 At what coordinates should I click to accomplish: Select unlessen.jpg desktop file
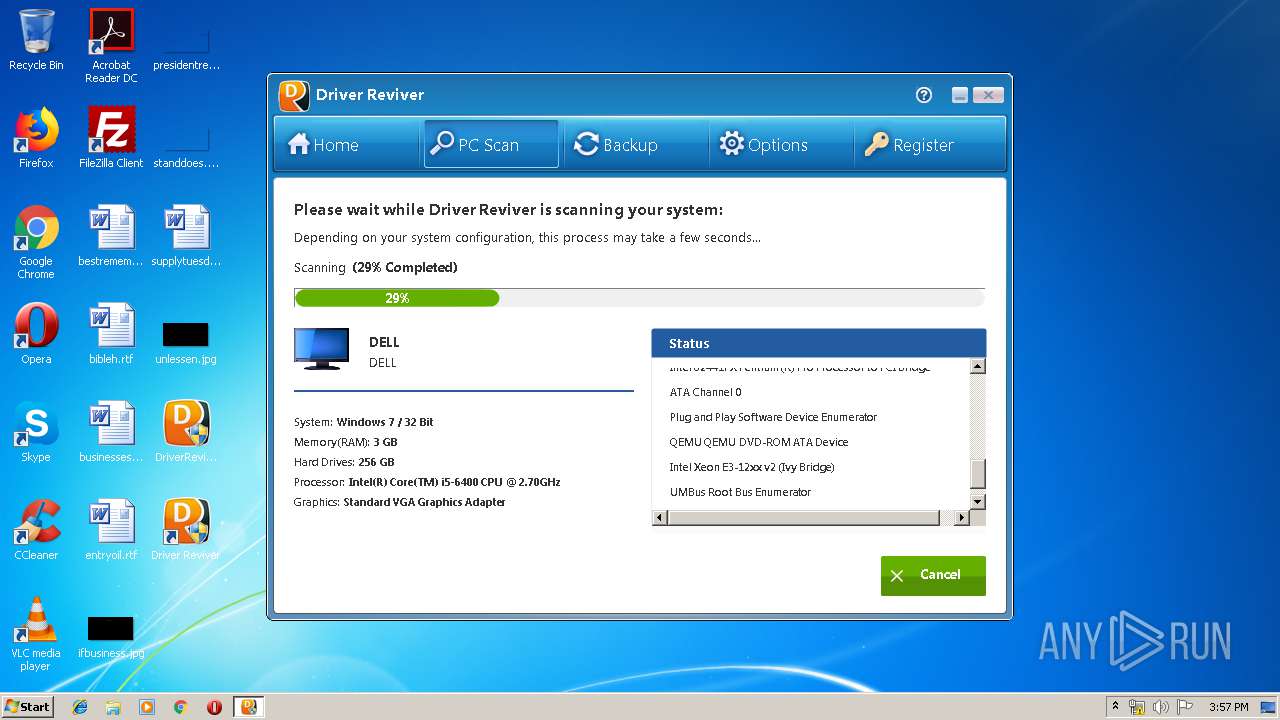pyautogui.click(x=185, y=343)
